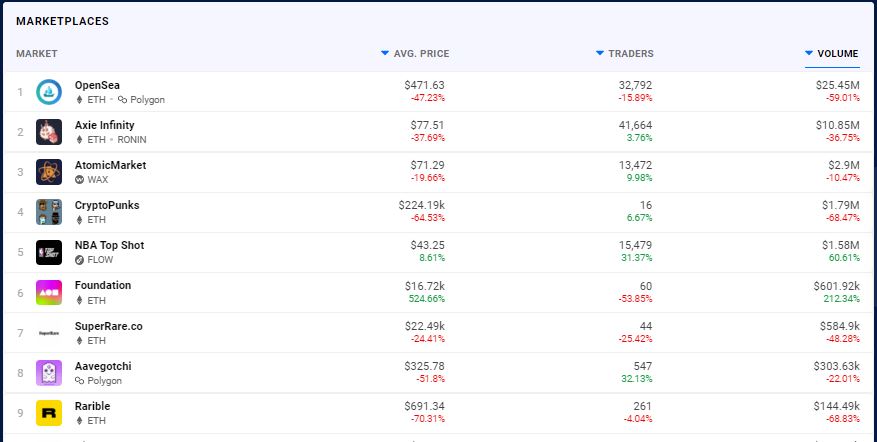This screenshot has height=442, width=877.
Task: Select AtomicMarket traders change 9.98%
Action: 639,177
